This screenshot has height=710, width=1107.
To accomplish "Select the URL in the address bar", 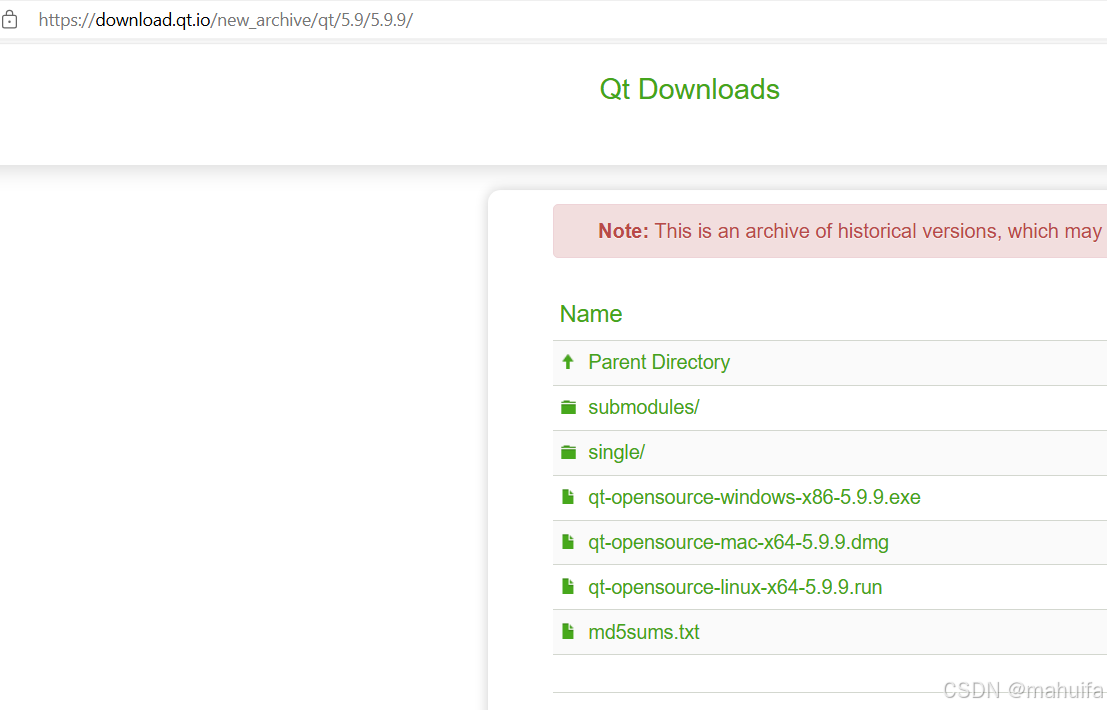I will [225, 20].
